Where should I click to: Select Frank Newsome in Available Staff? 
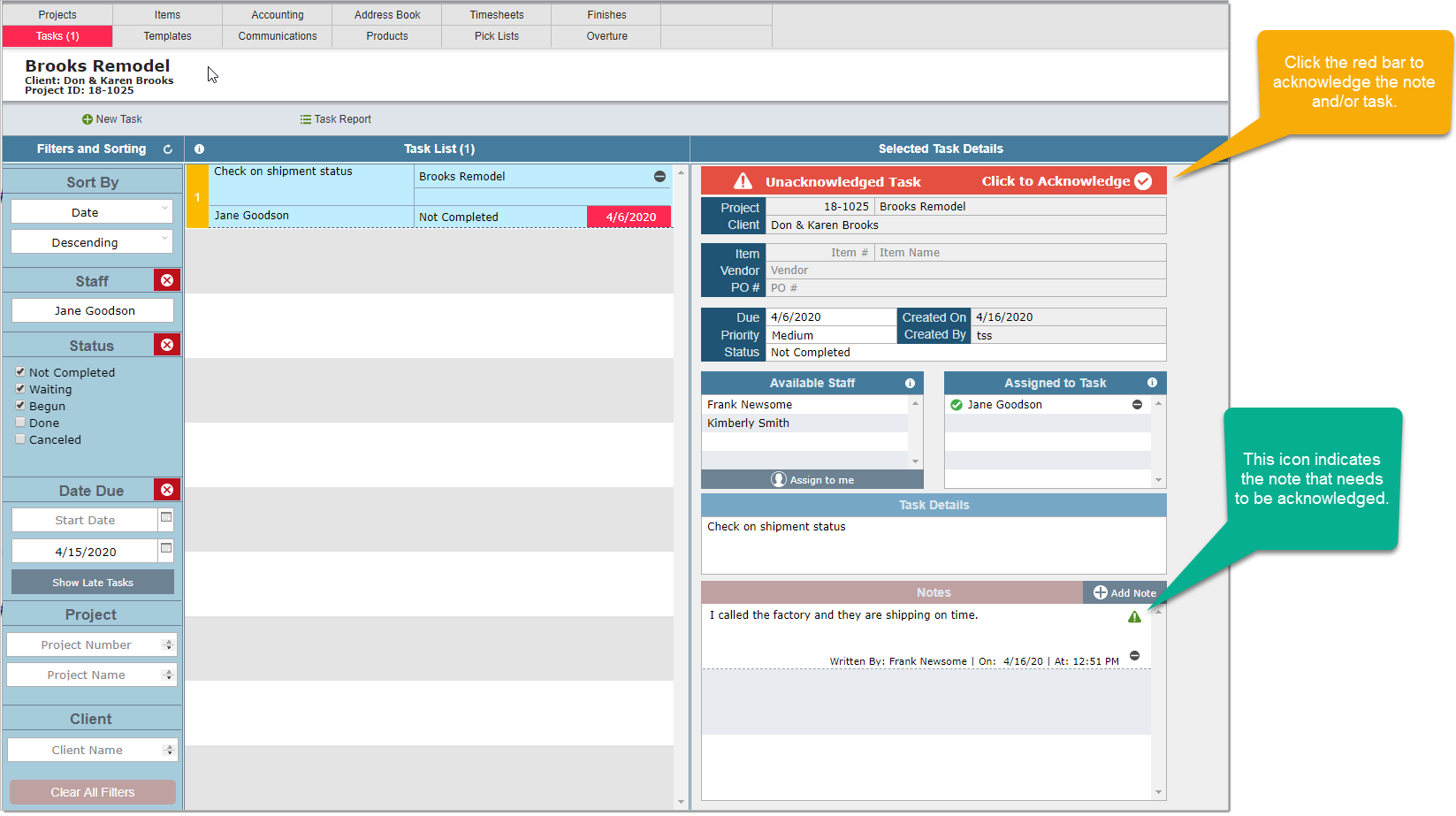click(804, 405)
